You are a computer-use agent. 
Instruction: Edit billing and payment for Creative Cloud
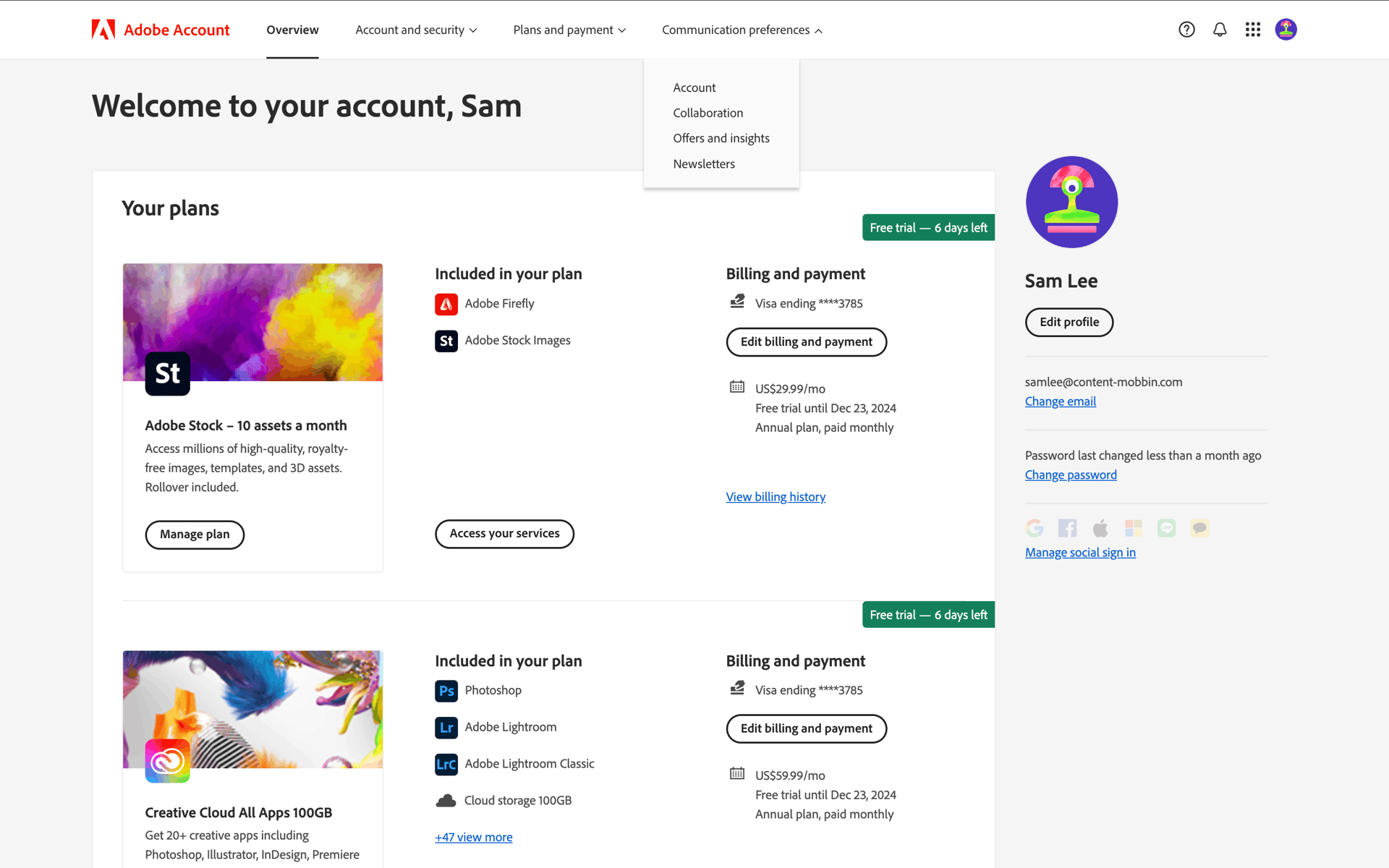[x=807, y=729]
